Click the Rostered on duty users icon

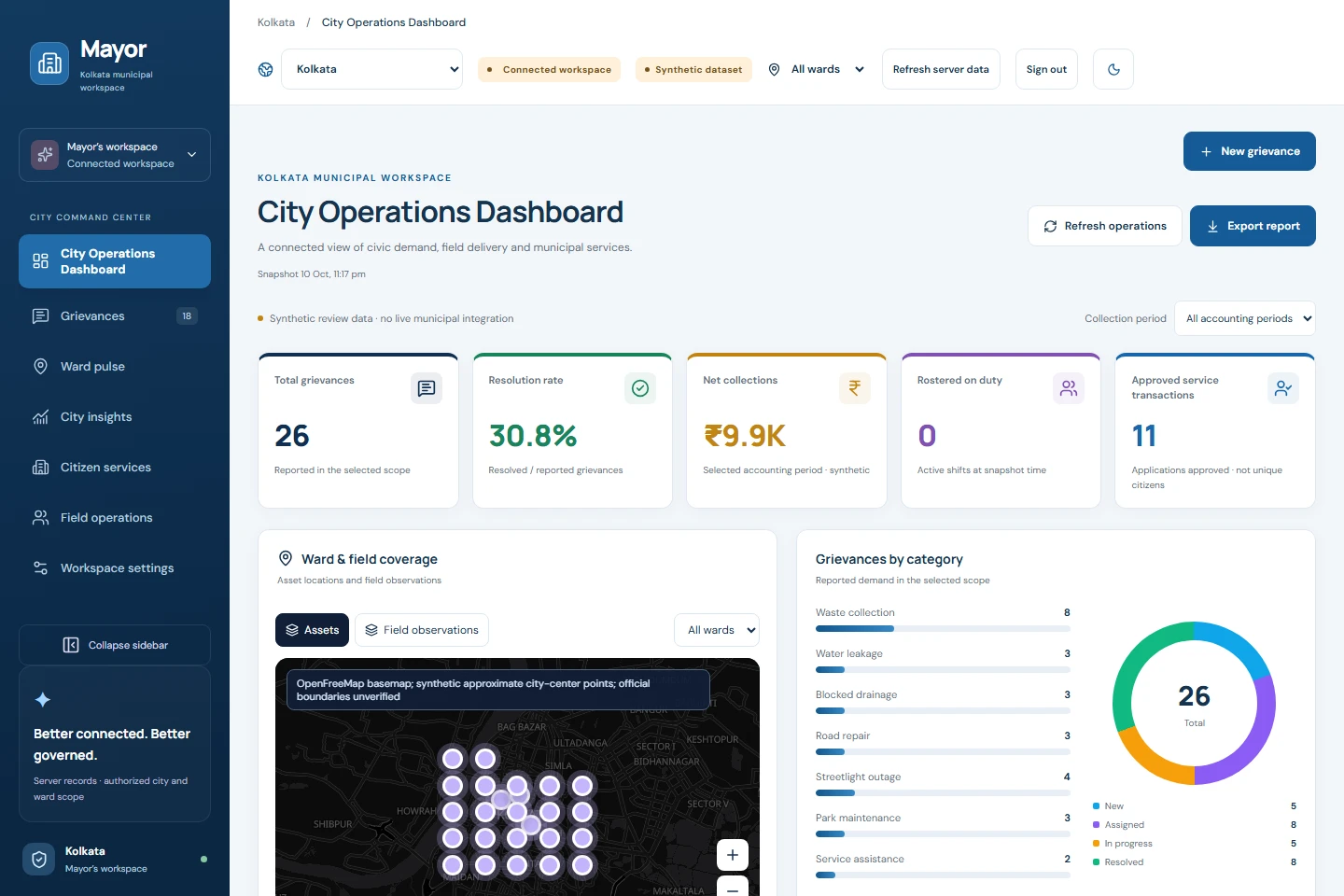coord(1069,388)
